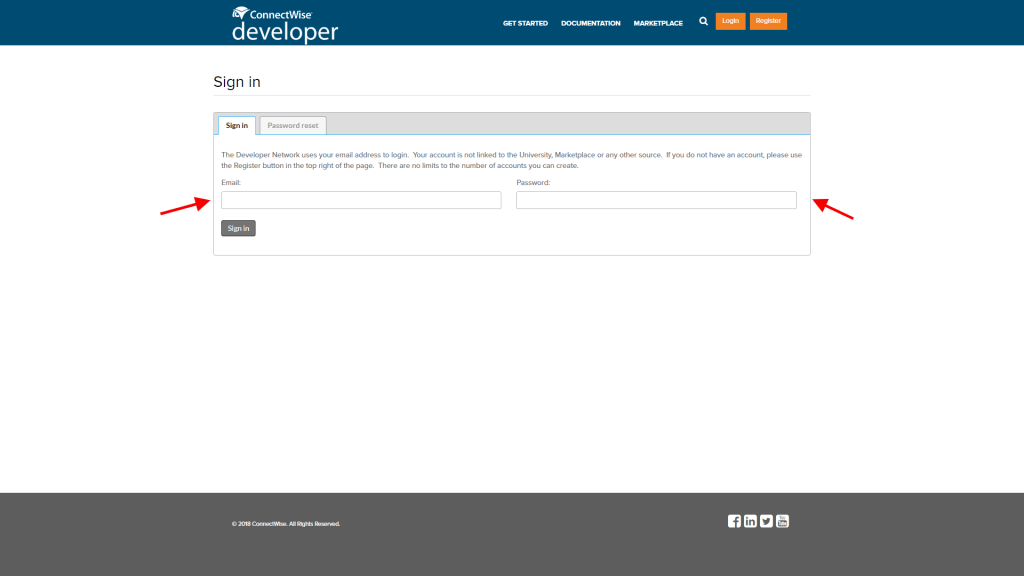Open the Developer Network link in description text

click(269, 155)
